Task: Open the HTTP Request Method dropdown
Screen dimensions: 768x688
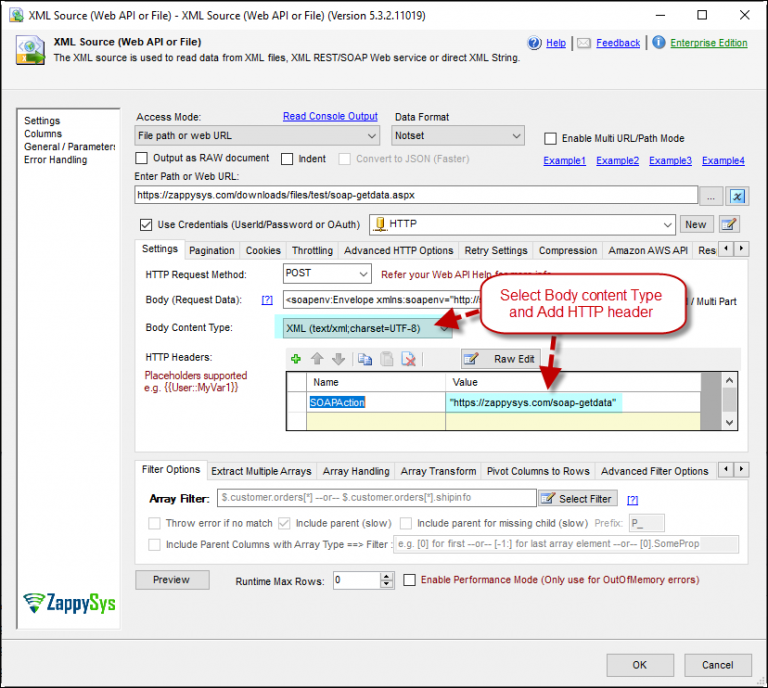Action: pos(363,273)
